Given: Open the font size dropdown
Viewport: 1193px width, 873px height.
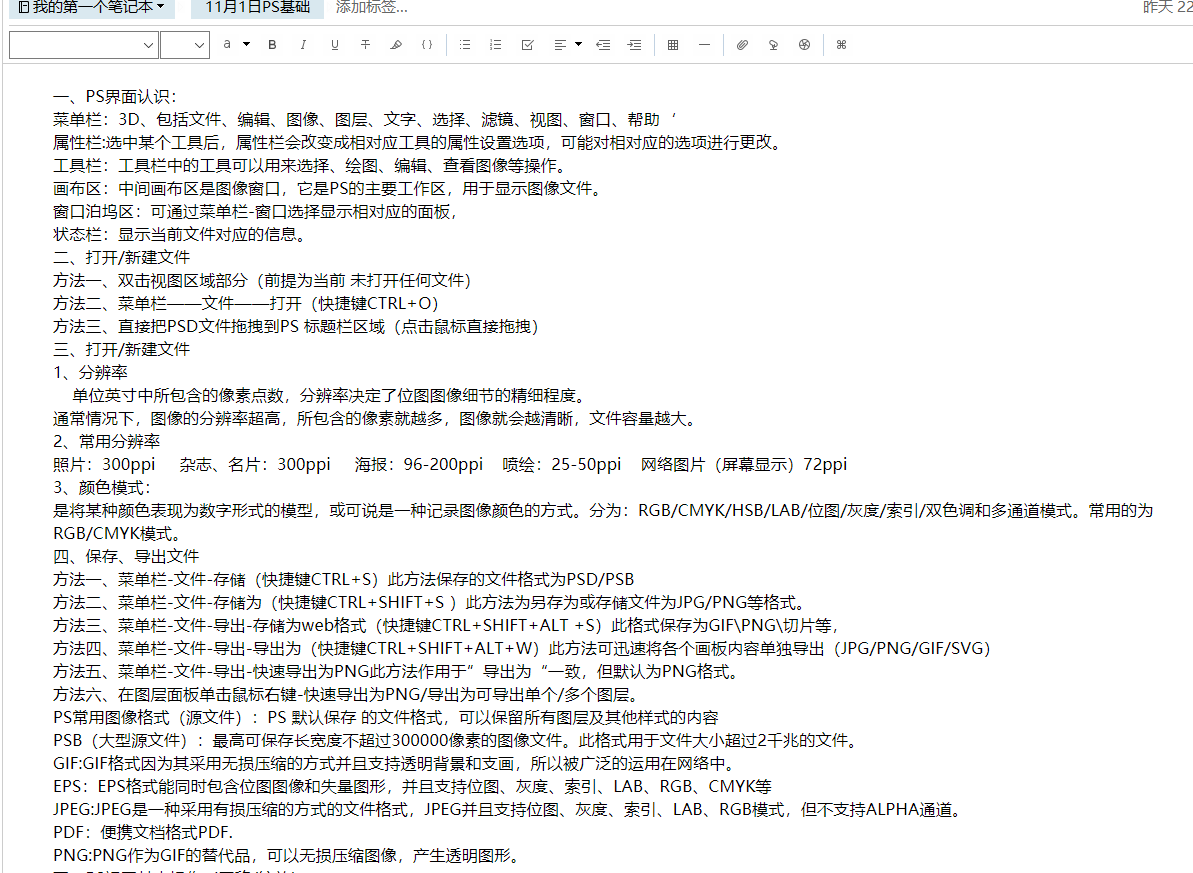Looking at the screenshot, I should [185, 45].
